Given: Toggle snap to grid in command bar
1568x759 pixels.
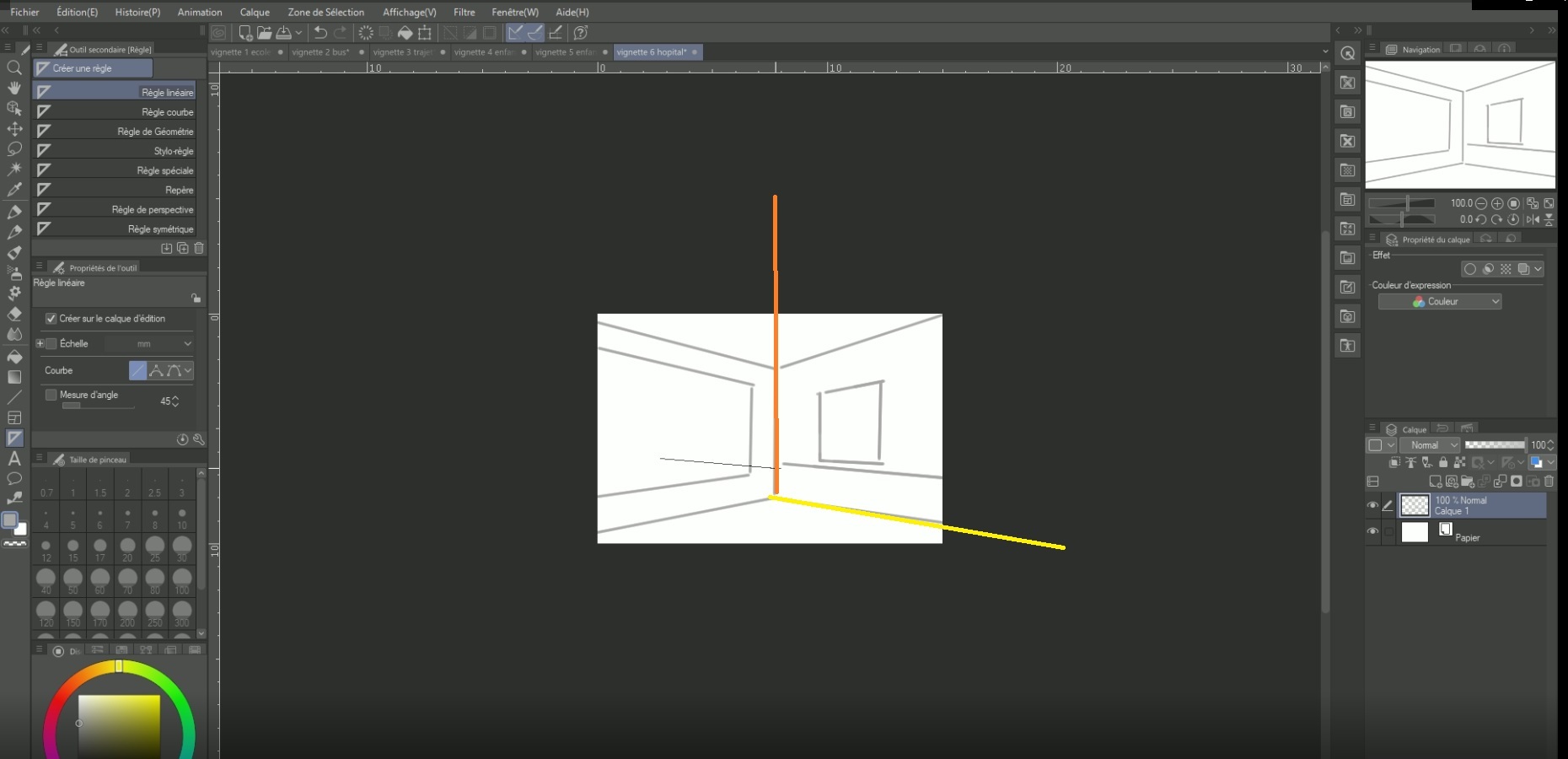Looking at the screenshot, I should coord(556,33).
